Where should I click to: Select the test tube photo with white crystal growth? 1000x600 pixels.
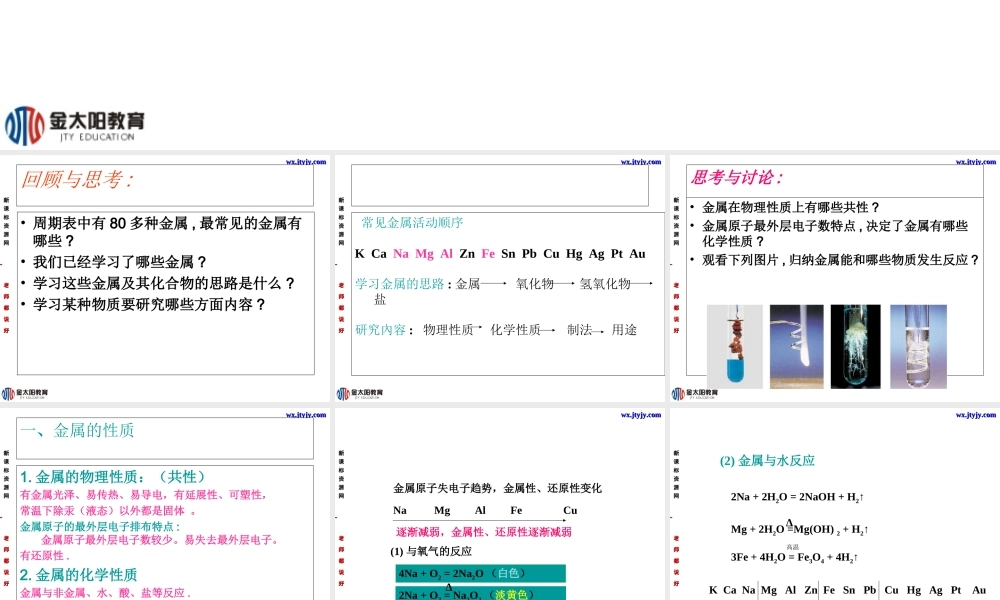coord(855,346)
